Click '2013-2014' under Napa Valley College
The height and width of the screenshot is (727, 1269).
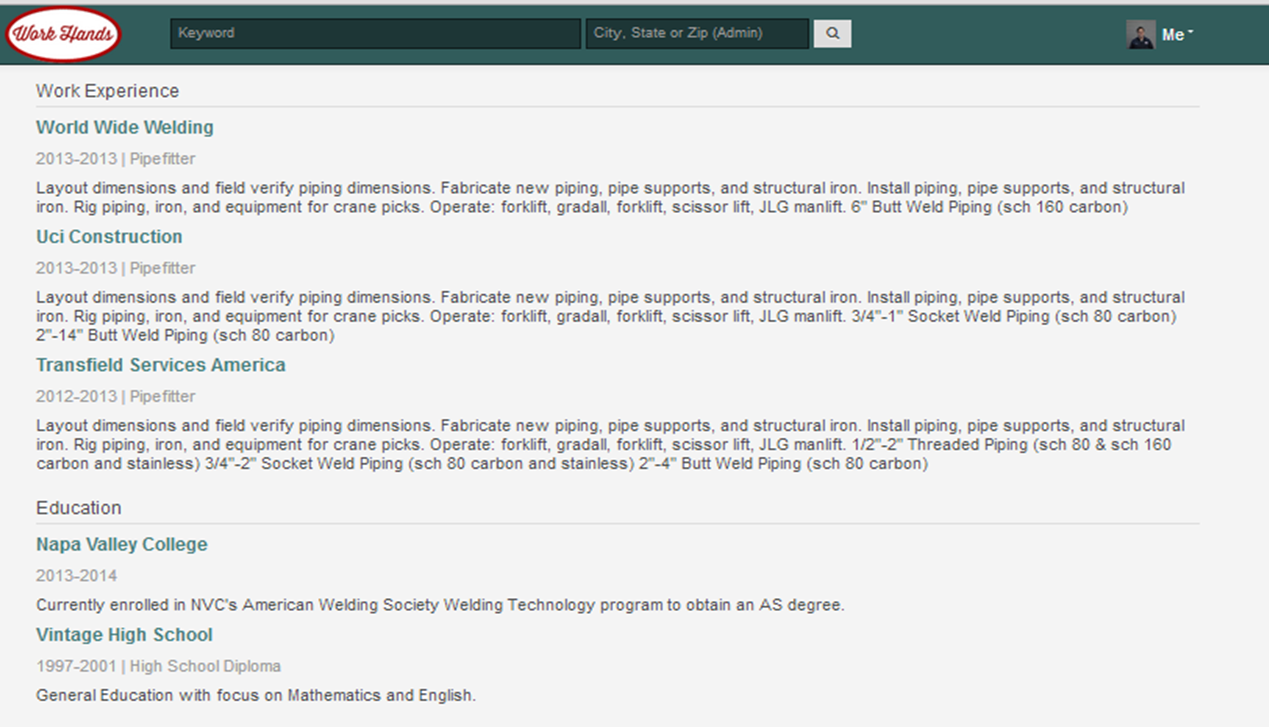[76, 576]
